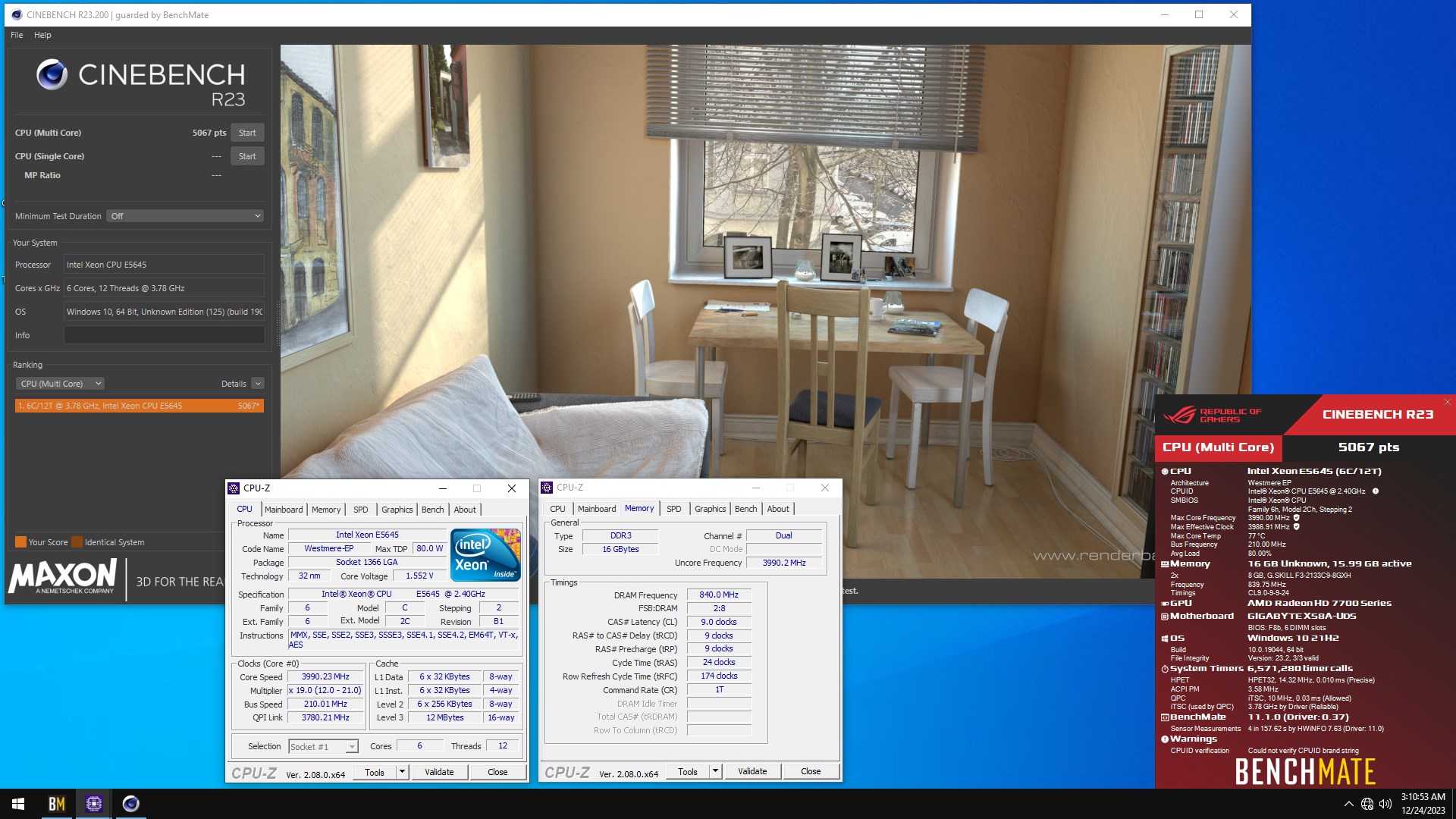1456x819 pixels.
Task: Click the Processor field in Your System
Action: pos(165,265)
